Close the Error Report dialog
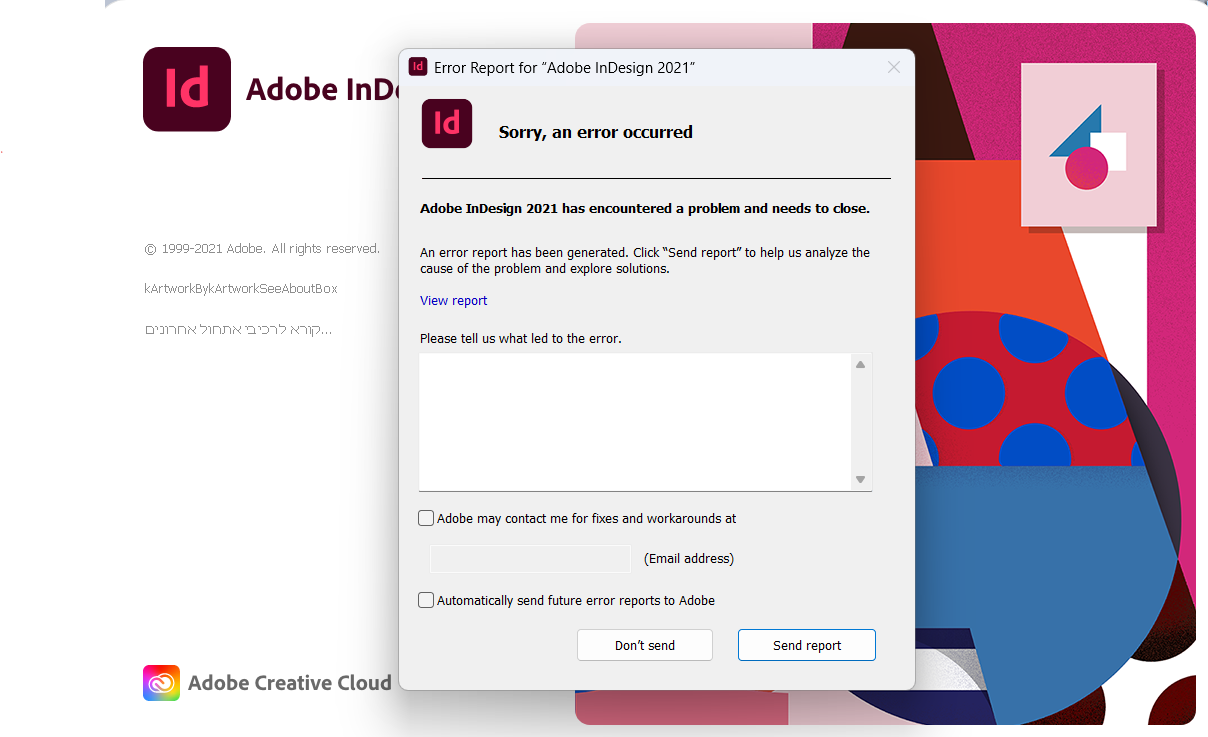 (x=894, y=67)
